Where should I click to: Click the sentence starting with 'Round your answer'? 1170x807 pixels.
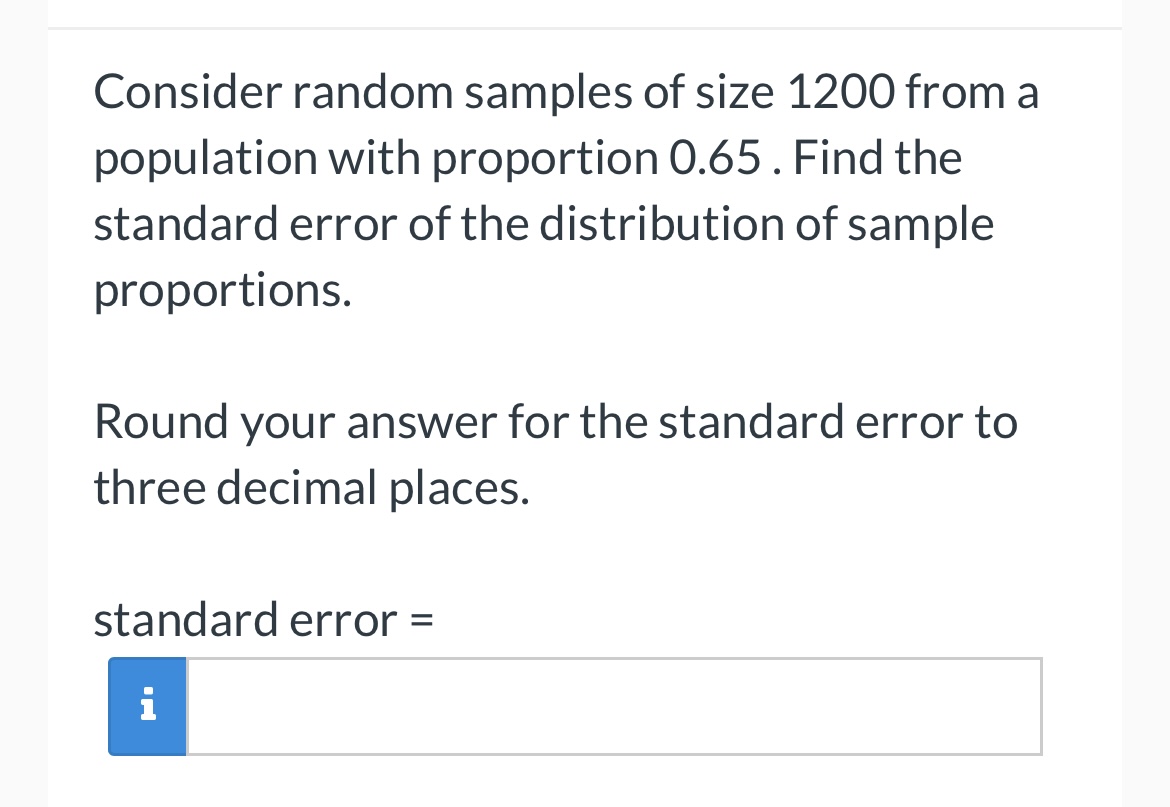[555, 420]
